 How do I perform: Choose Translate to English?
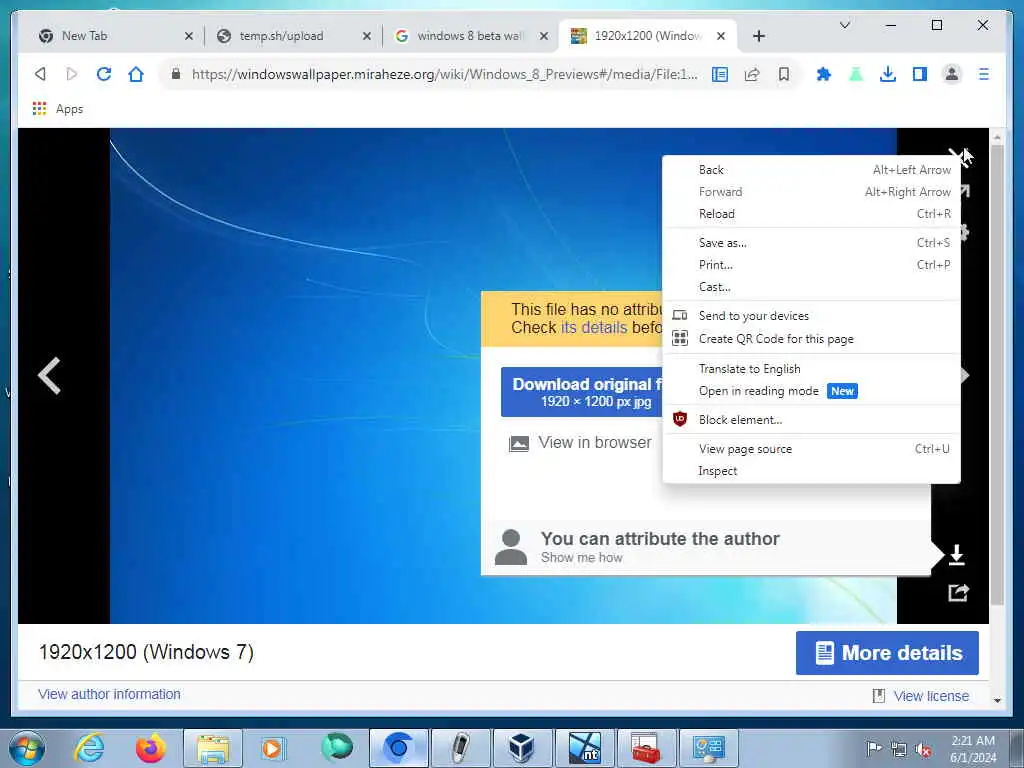(811, 369)
